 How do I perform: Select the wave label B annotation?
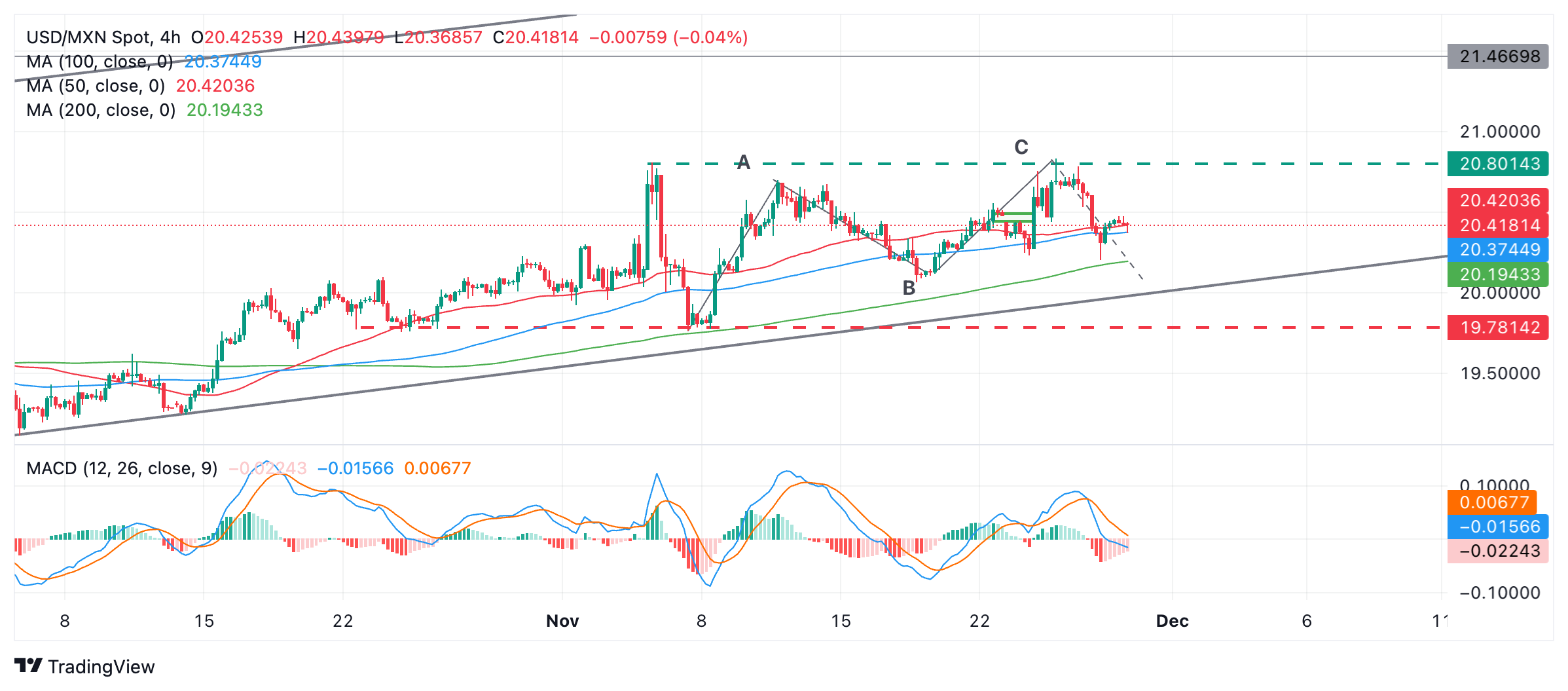pyautogui.click(x=909, y=288)
